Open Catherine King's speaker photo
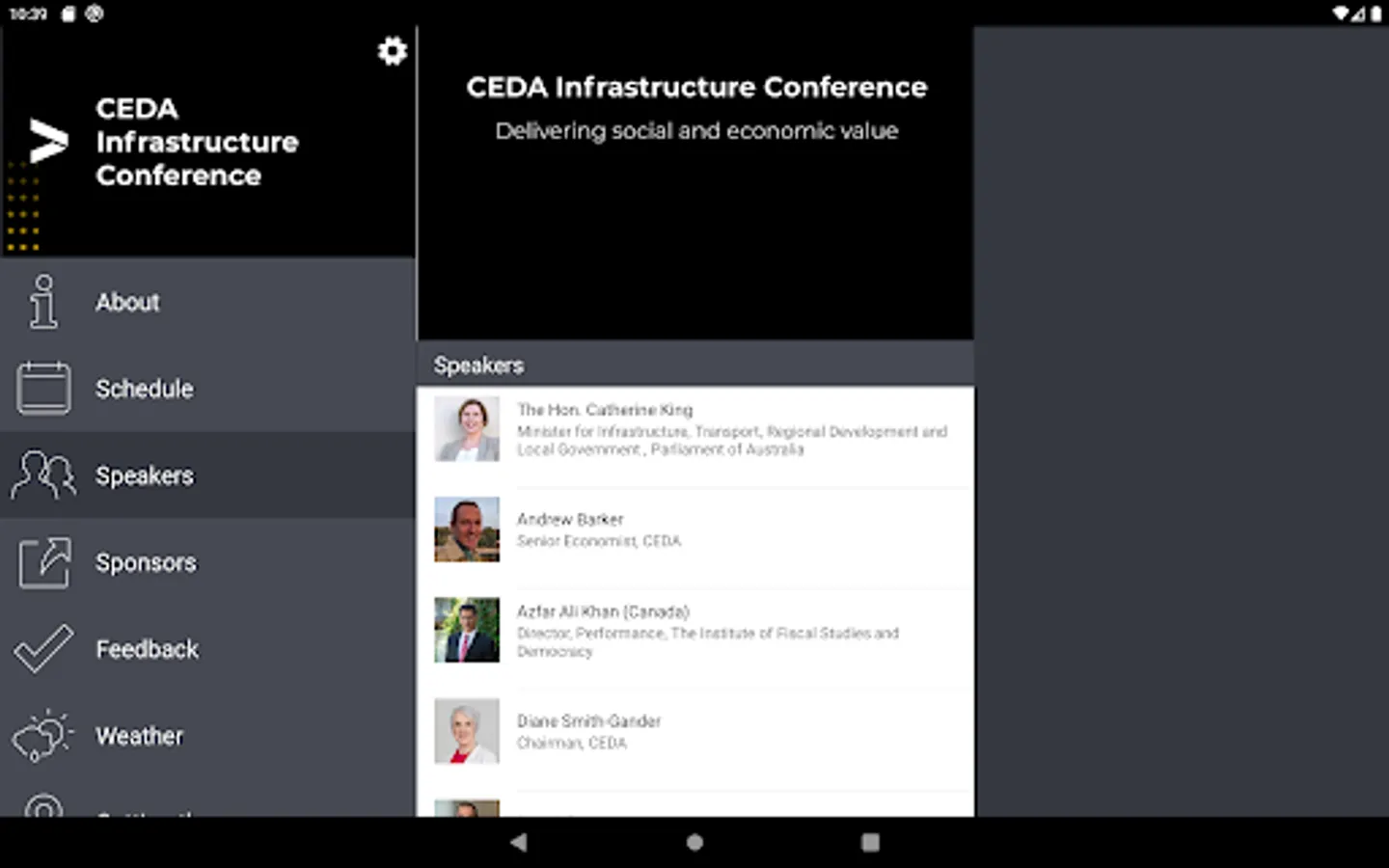Viewport: 1389px width, 868px height. pyautogui.click(x=467, y=429)
